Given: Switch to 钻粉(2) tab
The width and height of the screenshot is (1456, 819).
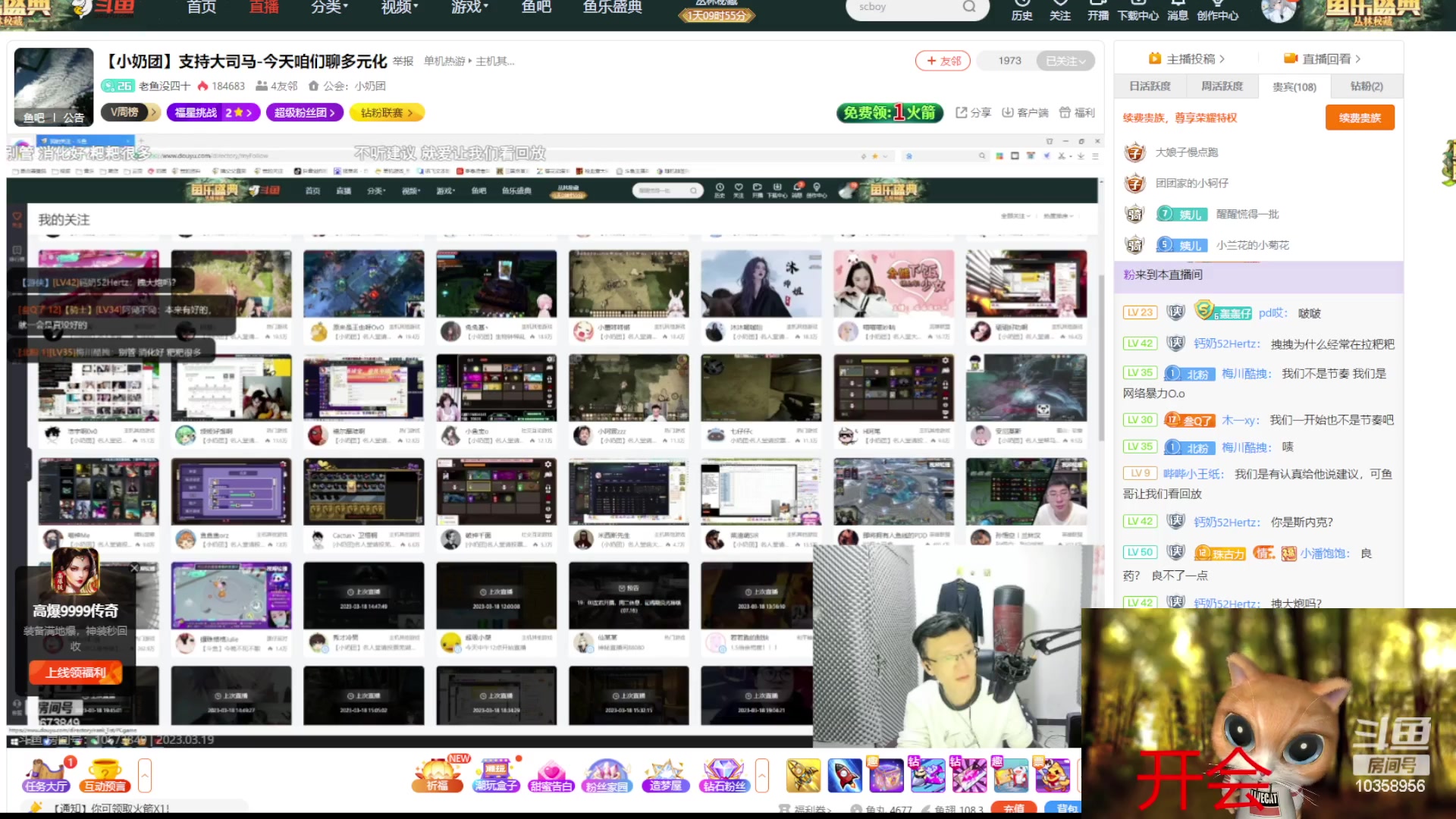Looking at the screenshot, I should pyautogui.click(x=1367, y=86).
